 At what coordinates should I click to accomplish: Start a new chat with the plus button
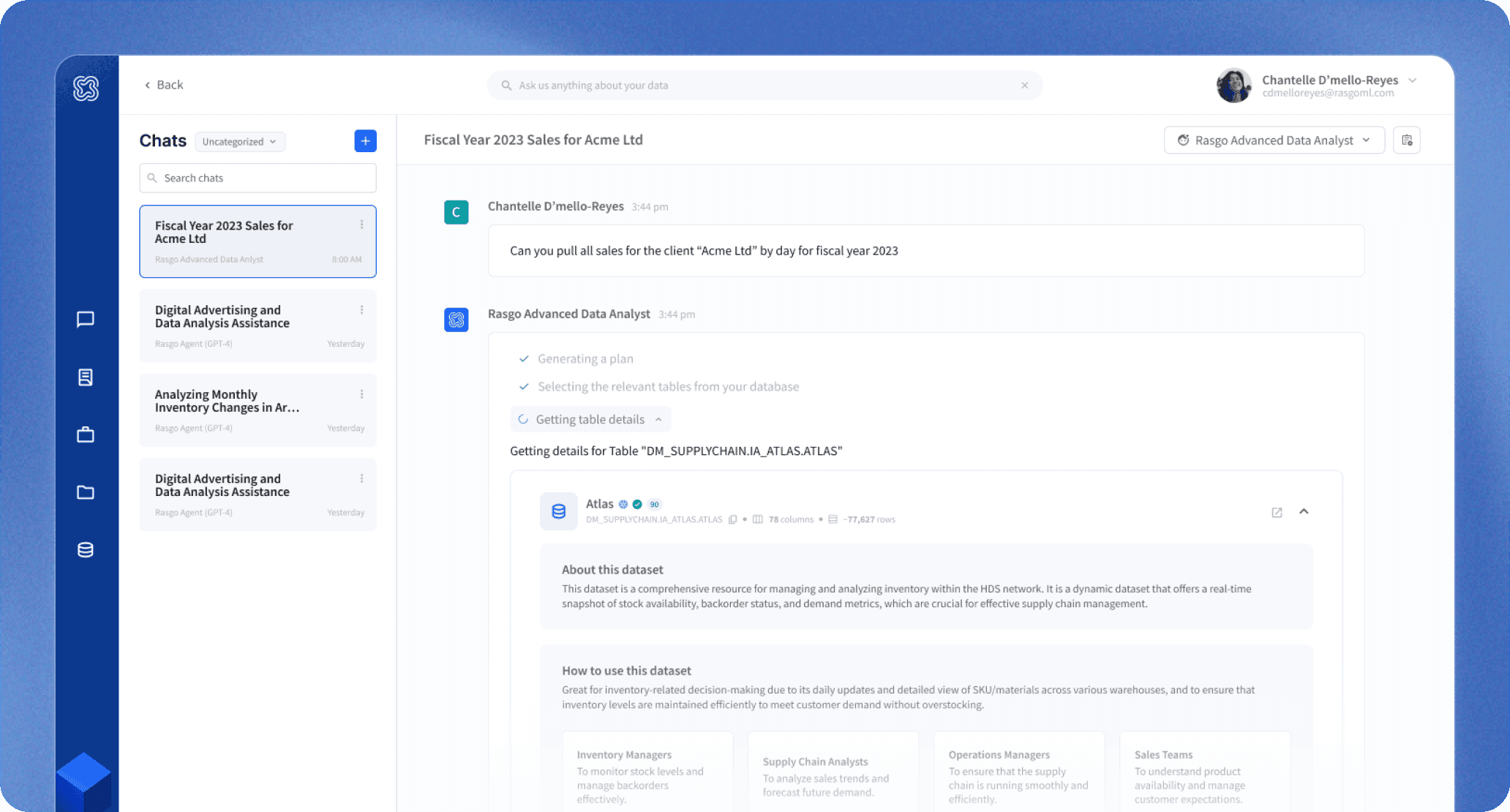tap(366, 141)
